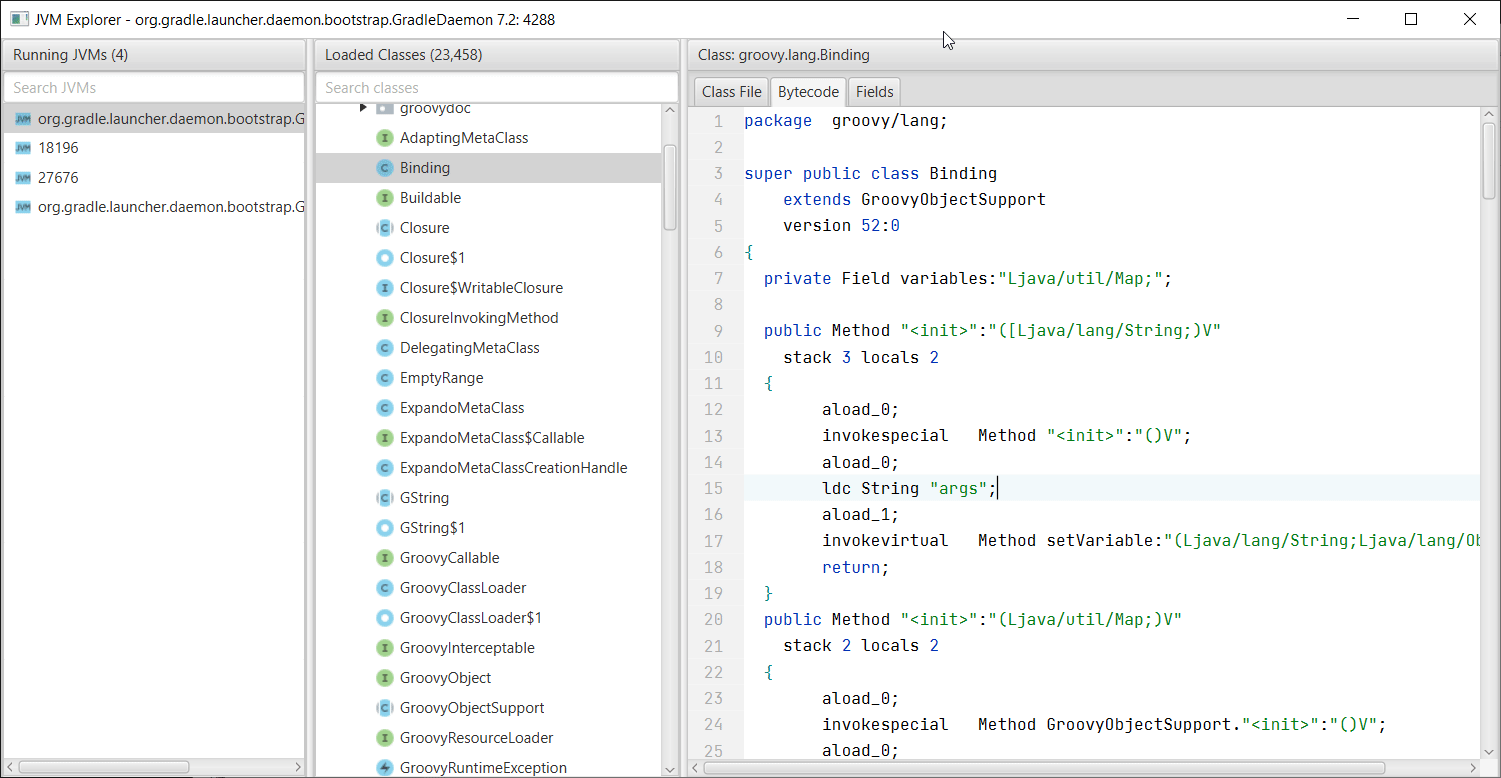Click the invokevirtual setVariable line
This screenshot has width=1501, height=778.
tap(1150, 540)
